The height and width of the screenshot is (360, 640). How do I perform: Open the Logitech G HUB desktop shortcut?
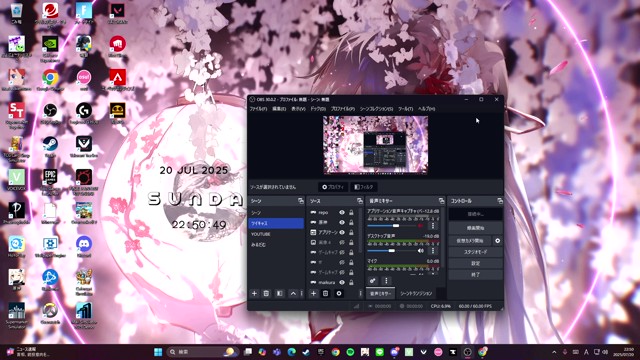[84, 113]
